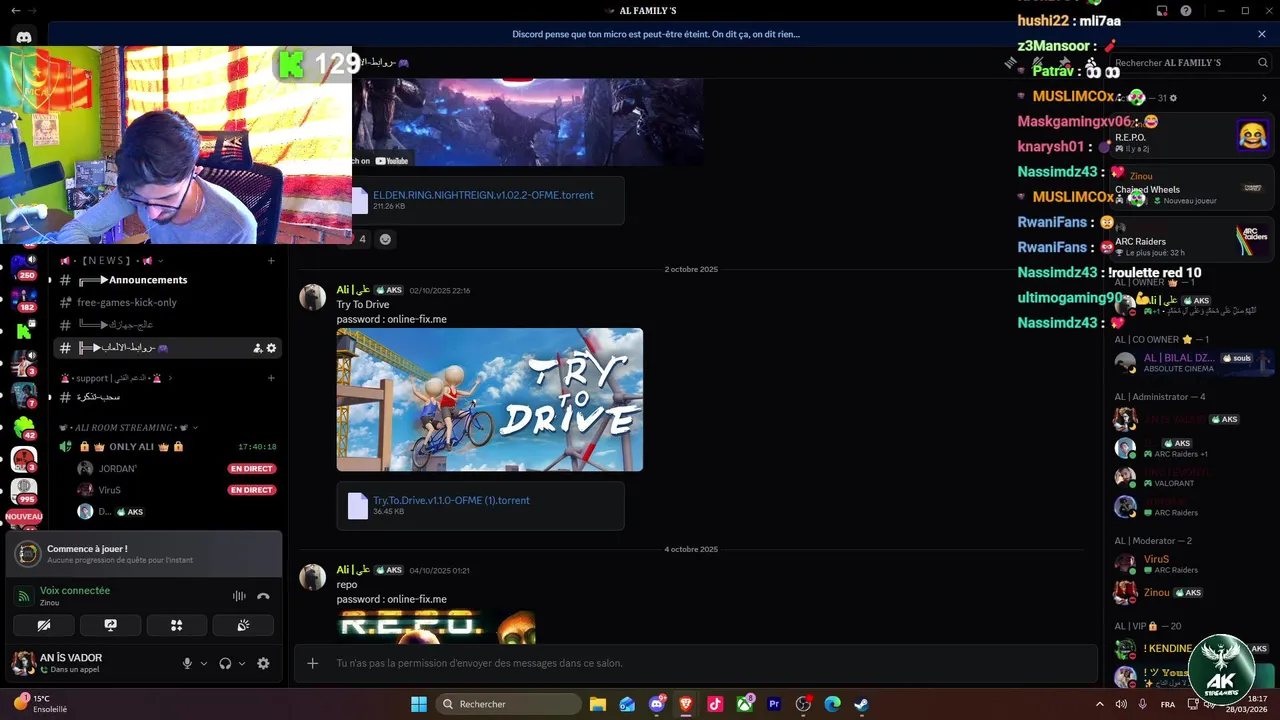
Task: Open ARC Raiders activity card
Action: click(x=1192, y=241)
